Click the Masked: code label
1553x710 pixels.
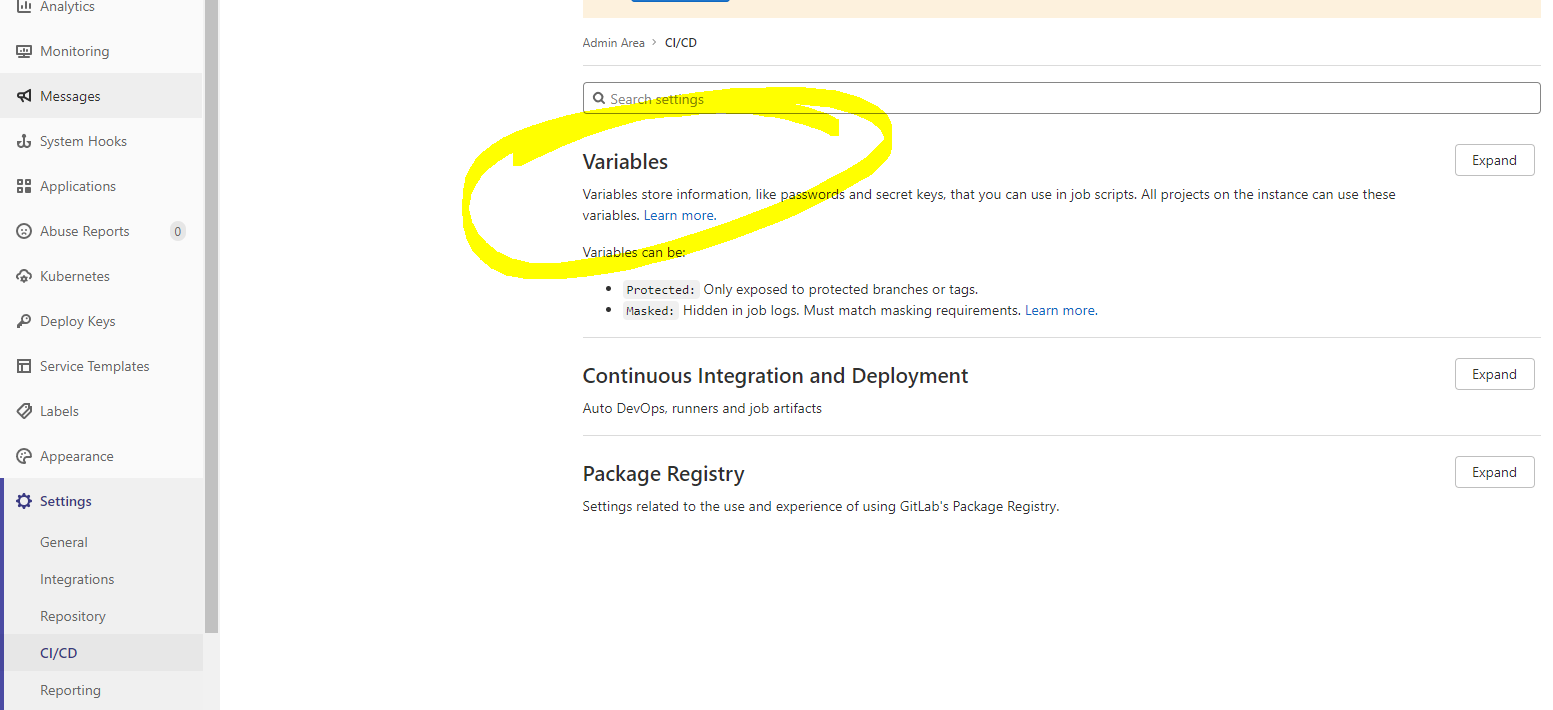[x=651, y=311]
